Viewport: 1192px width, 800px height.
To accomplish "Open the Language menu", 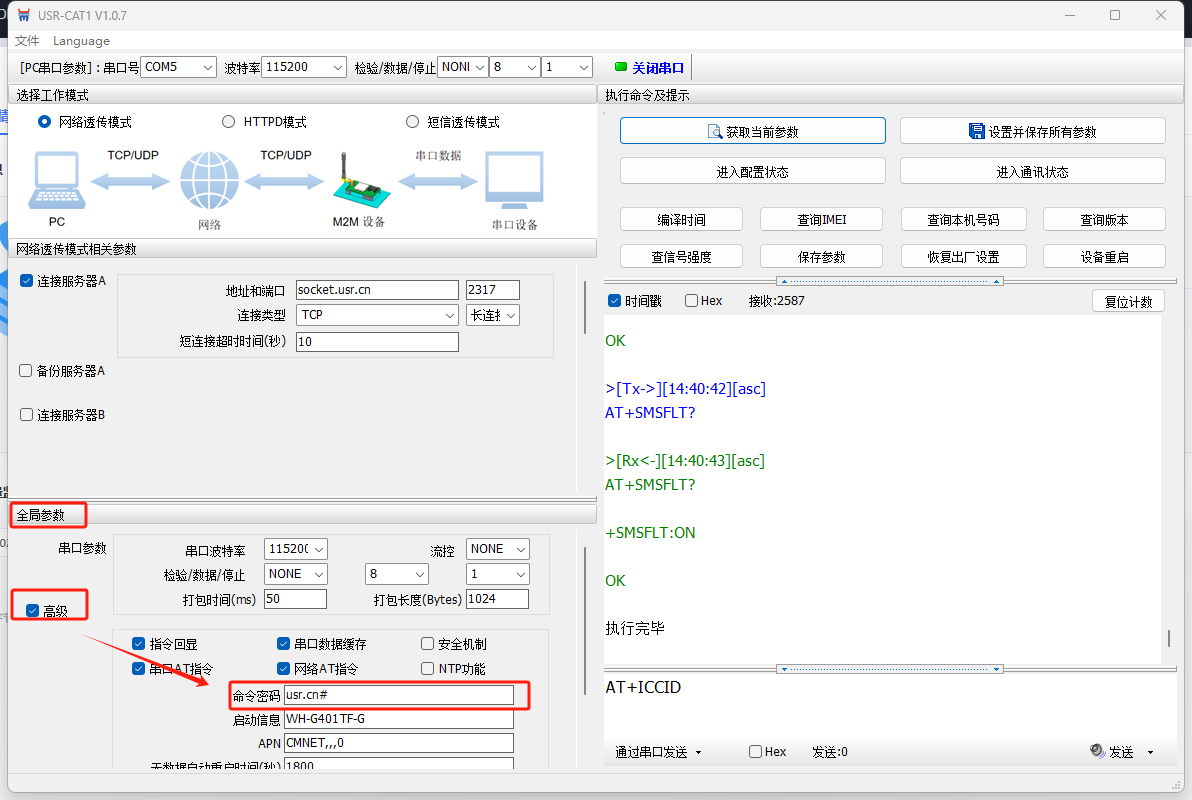I will coord(81,41).
